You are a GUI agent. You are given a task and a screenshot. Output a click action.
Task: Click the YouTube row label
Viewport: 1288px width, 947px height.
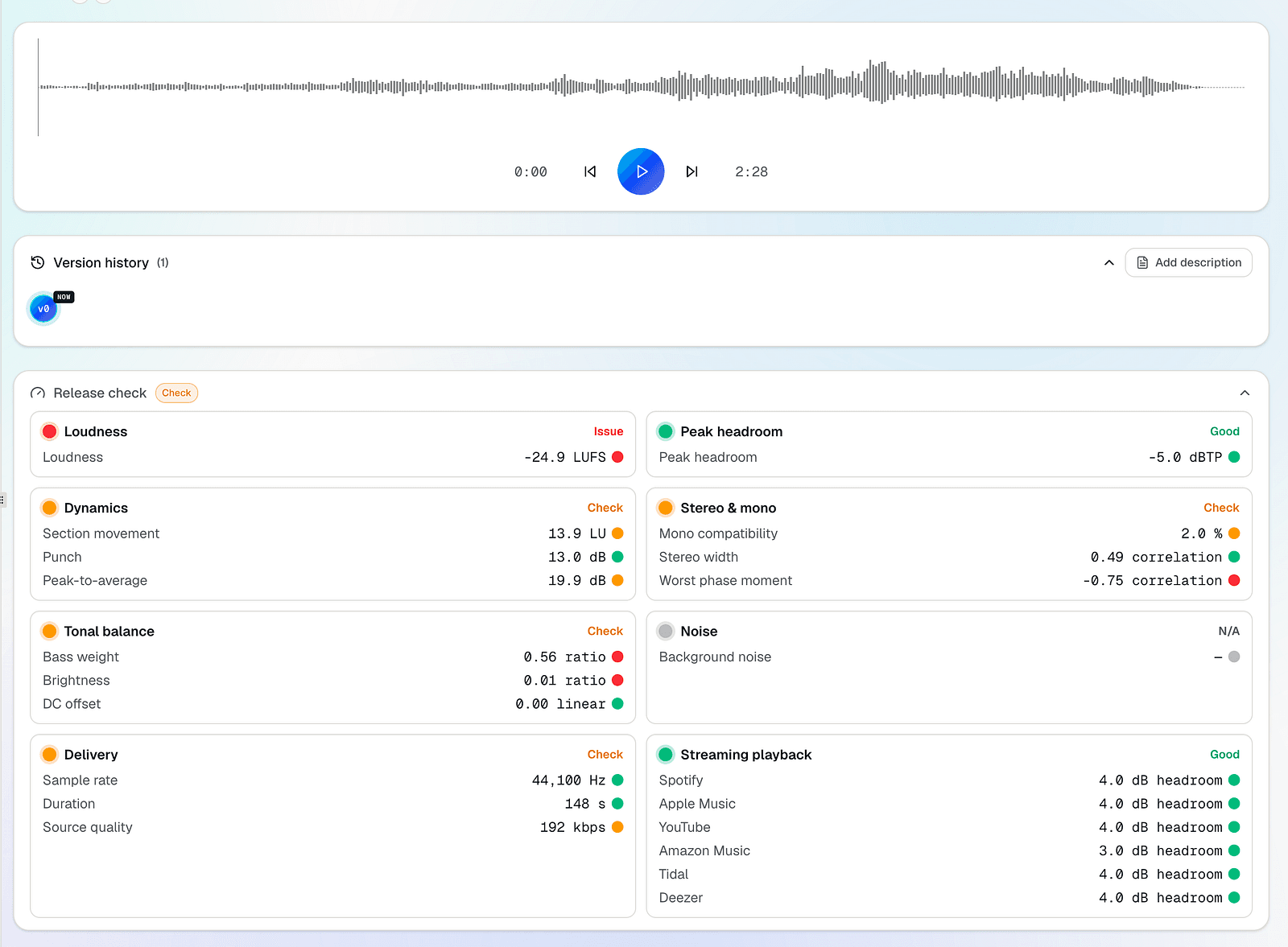[x=685, y=827]
